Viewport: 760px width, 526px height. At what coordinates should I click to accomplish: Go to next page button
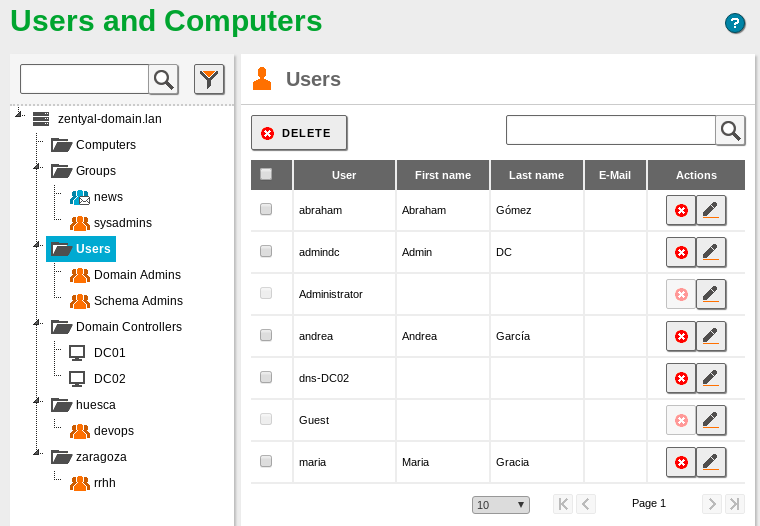(x=712, y=504)
